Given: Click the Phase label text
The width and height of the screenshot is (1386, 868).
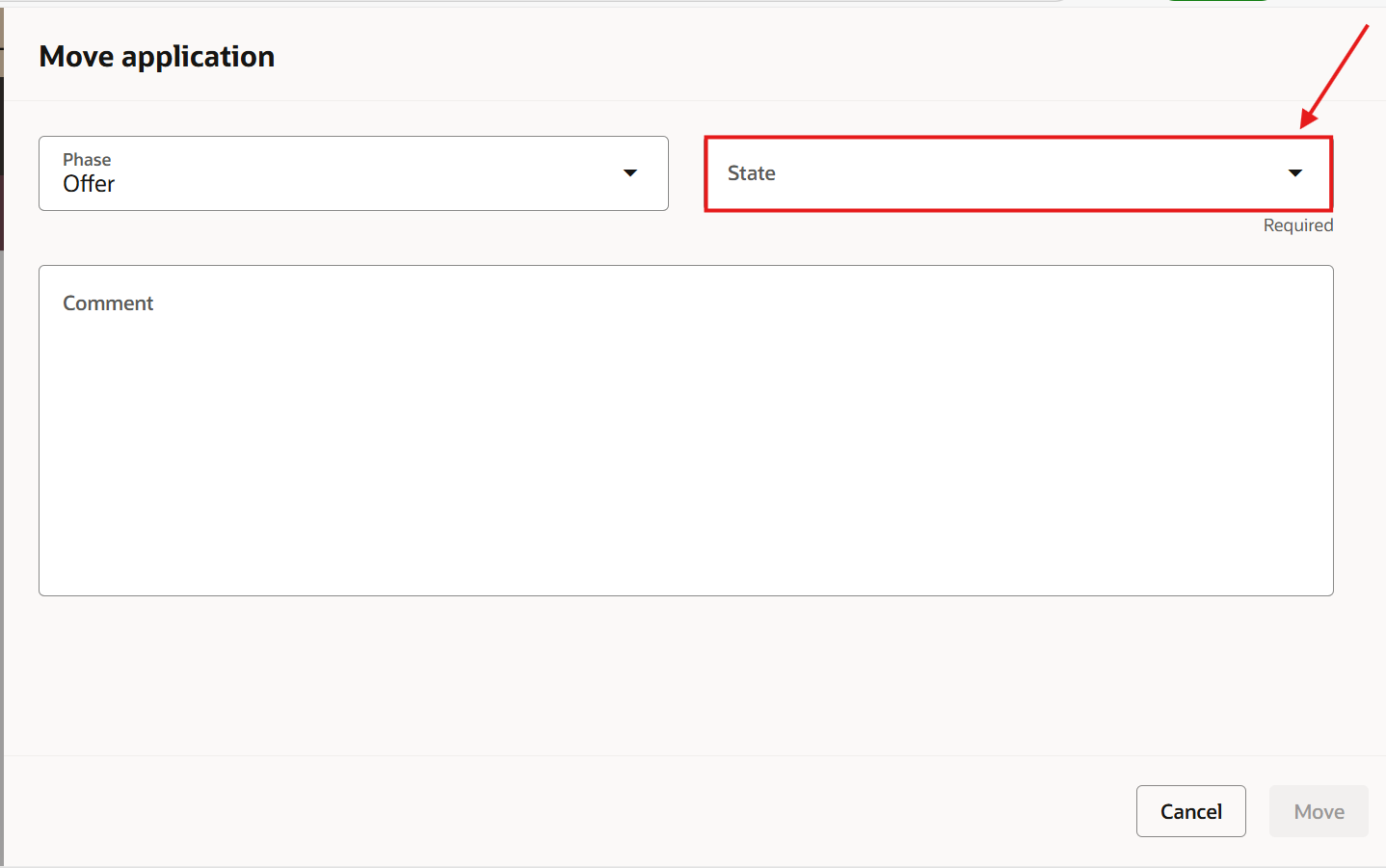Looking at the screenshot, I should point(86,159).
